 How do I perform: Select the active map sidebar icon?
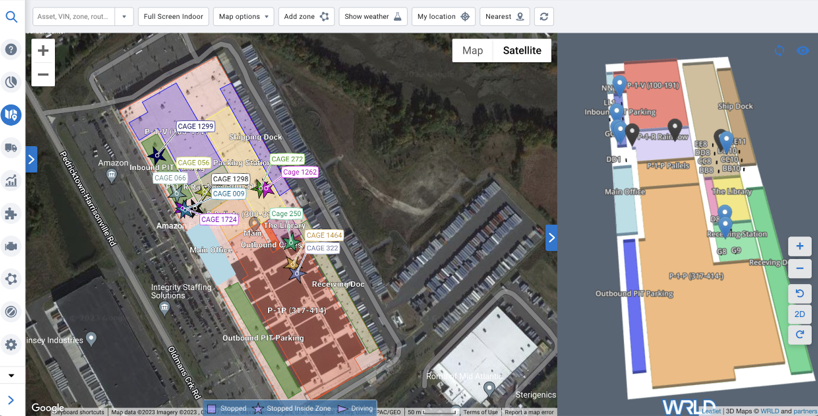pos(11,114)
